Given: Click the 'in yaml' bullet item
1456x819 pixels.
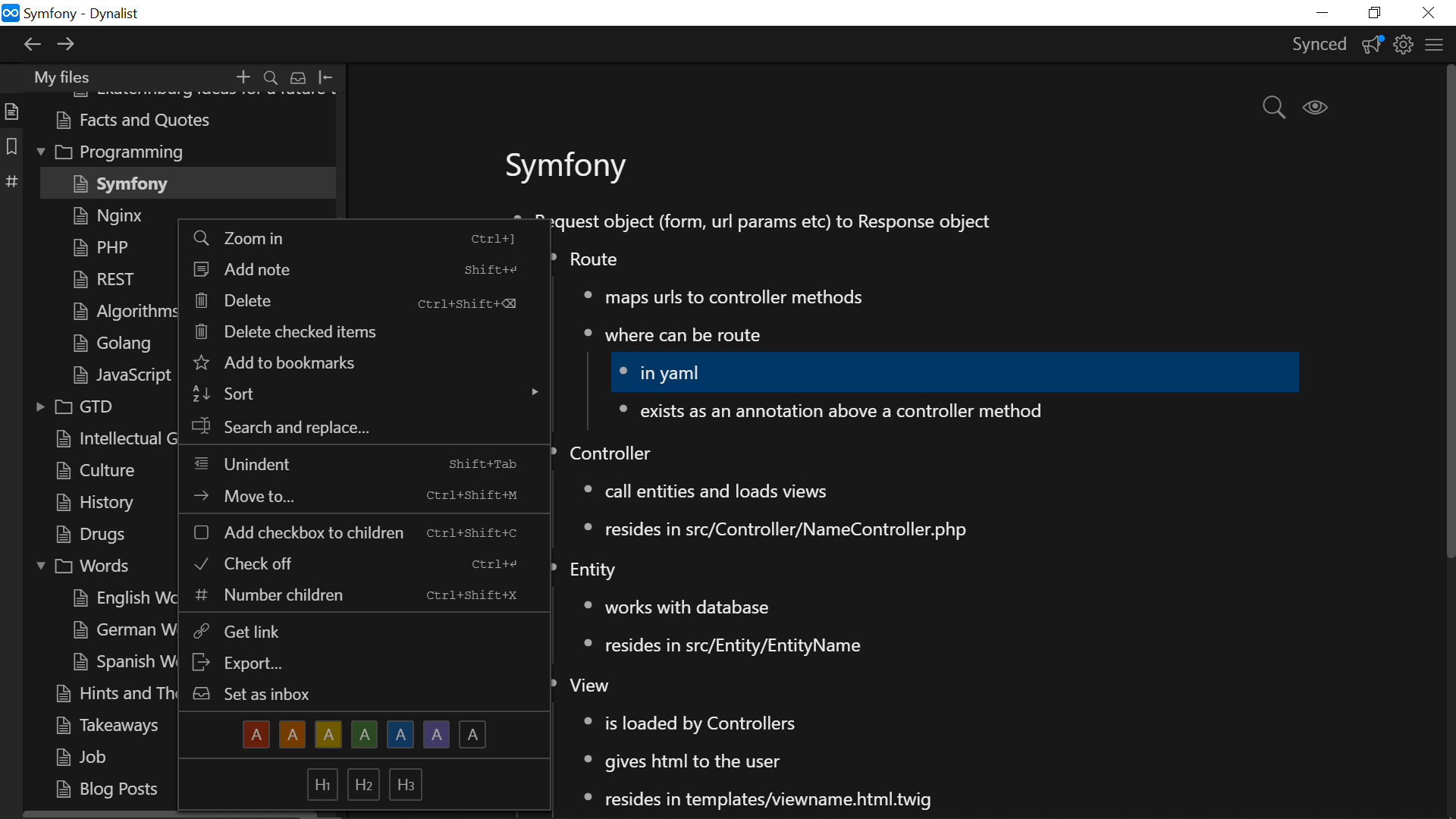Looking at the screenshot, I should tap(955, 372).
